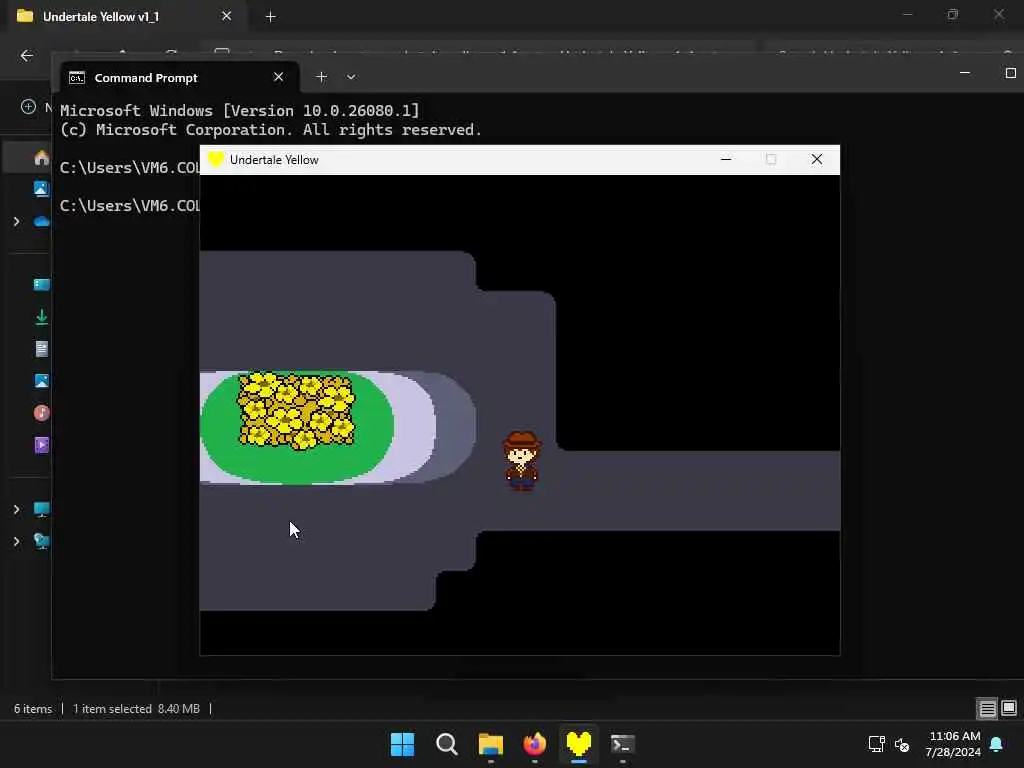
Task: Click Undertale Yellow game title heart
Action: (216, 159)
